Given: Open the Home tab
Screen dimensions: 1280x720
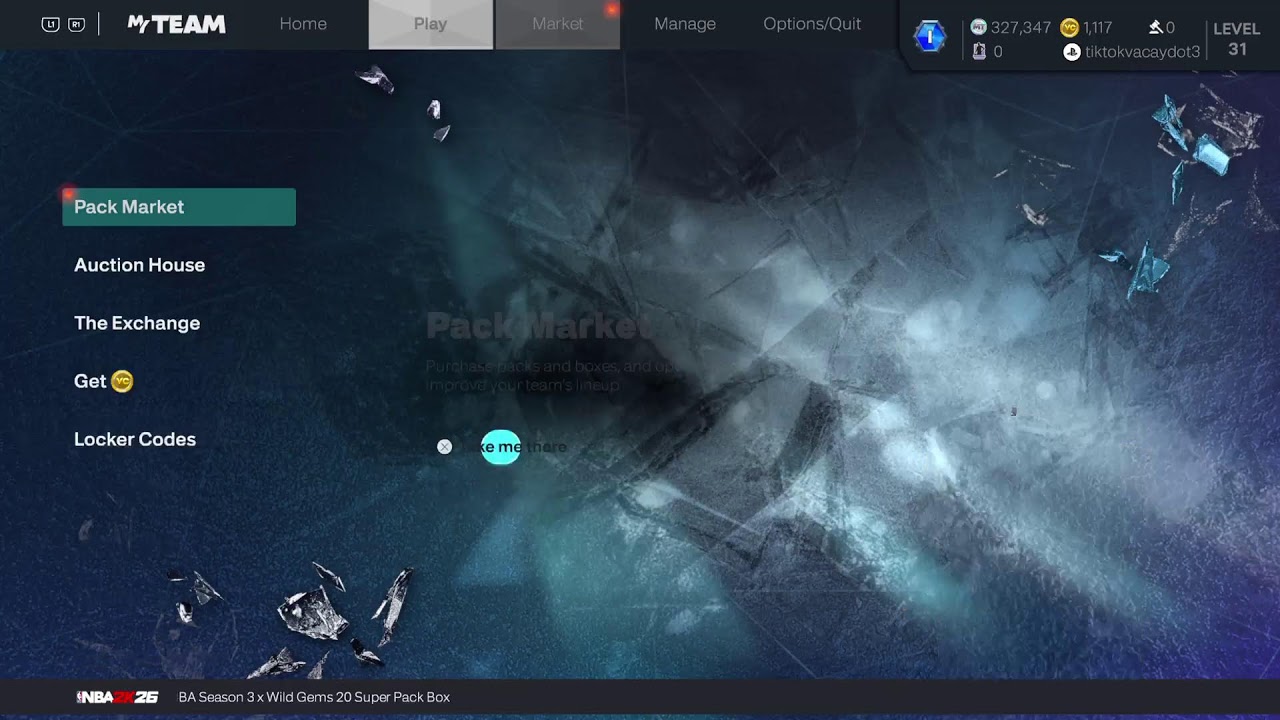Looking at the screenshot, I should tap(303, 24).
